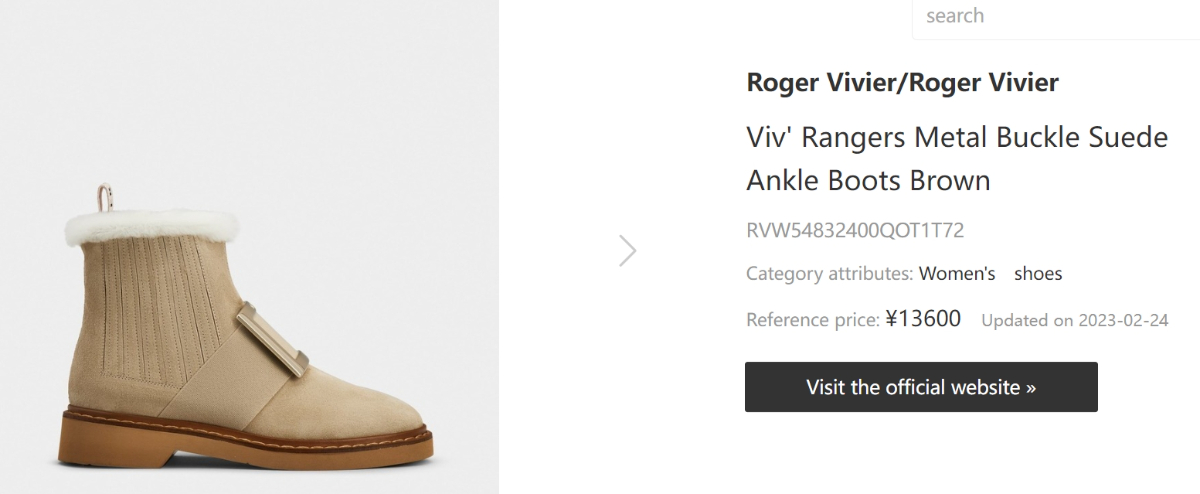This screenshot has height=494, width=1200.
Task: Click the ¥13600 reference price value
Action: point(923,320)
